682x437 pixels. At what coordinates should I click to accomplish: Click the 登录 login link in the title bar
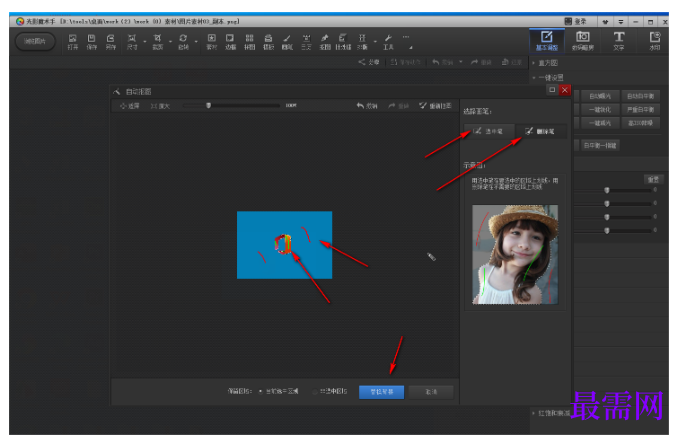[x=575, y=21]
